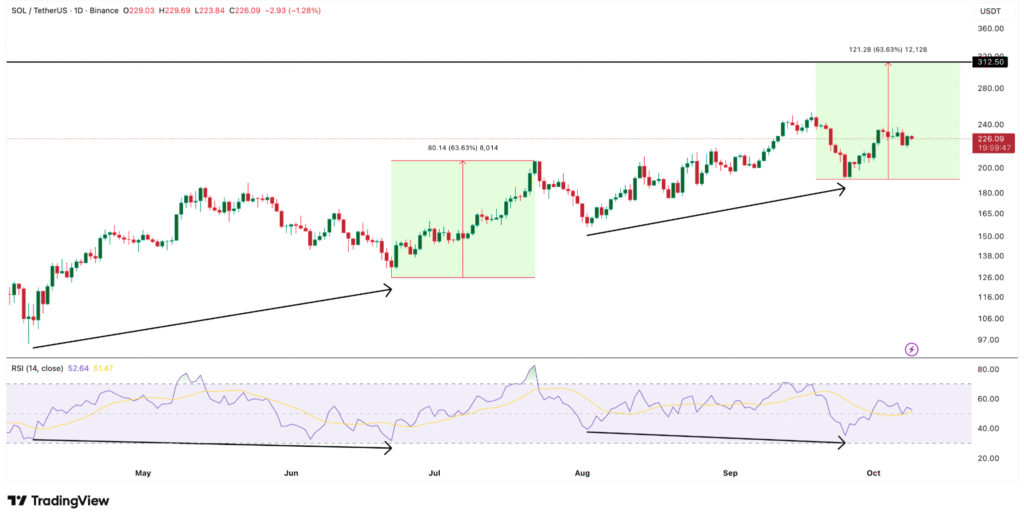Click the Aug label on time axis
The height and width of the screenshot is (520, 1024).
point(582,473)
